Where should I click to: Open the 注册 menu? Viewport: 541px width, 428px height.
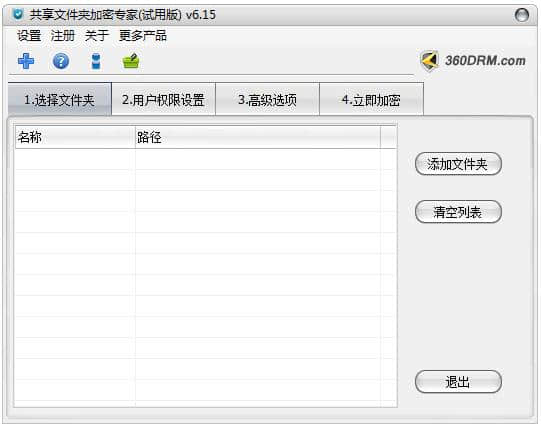coord(62,36)
